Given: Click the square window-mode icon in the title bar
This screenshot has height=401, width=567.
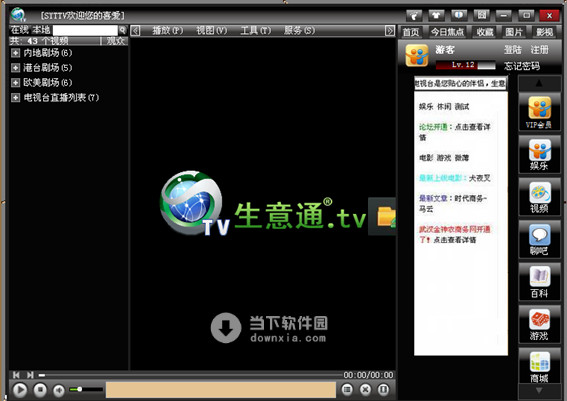Looking at the screenshot, I should pyautogui.click(x=482, y=16).
